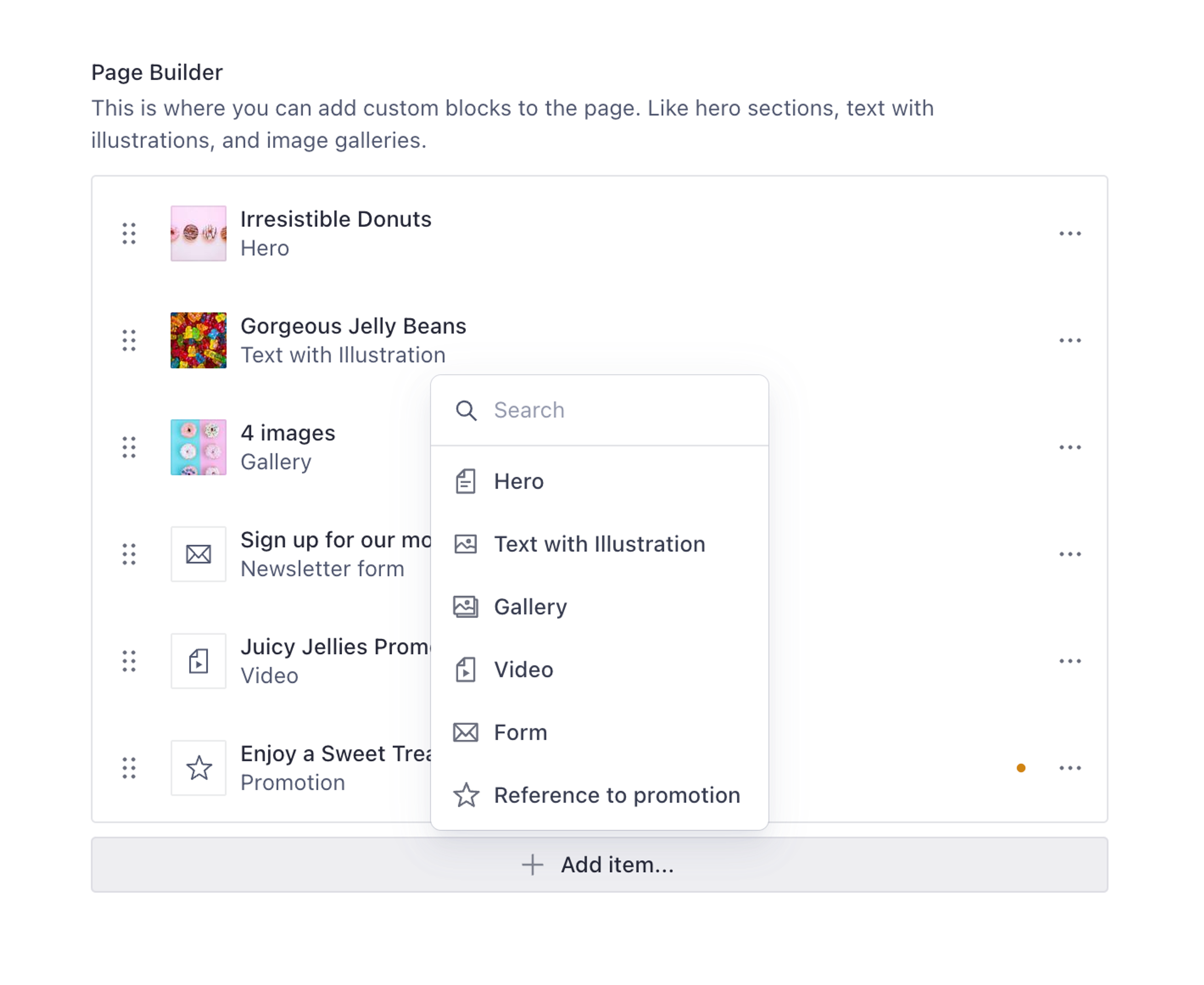
Task: Click the Video block file icon
Action: tap(198, 661)
